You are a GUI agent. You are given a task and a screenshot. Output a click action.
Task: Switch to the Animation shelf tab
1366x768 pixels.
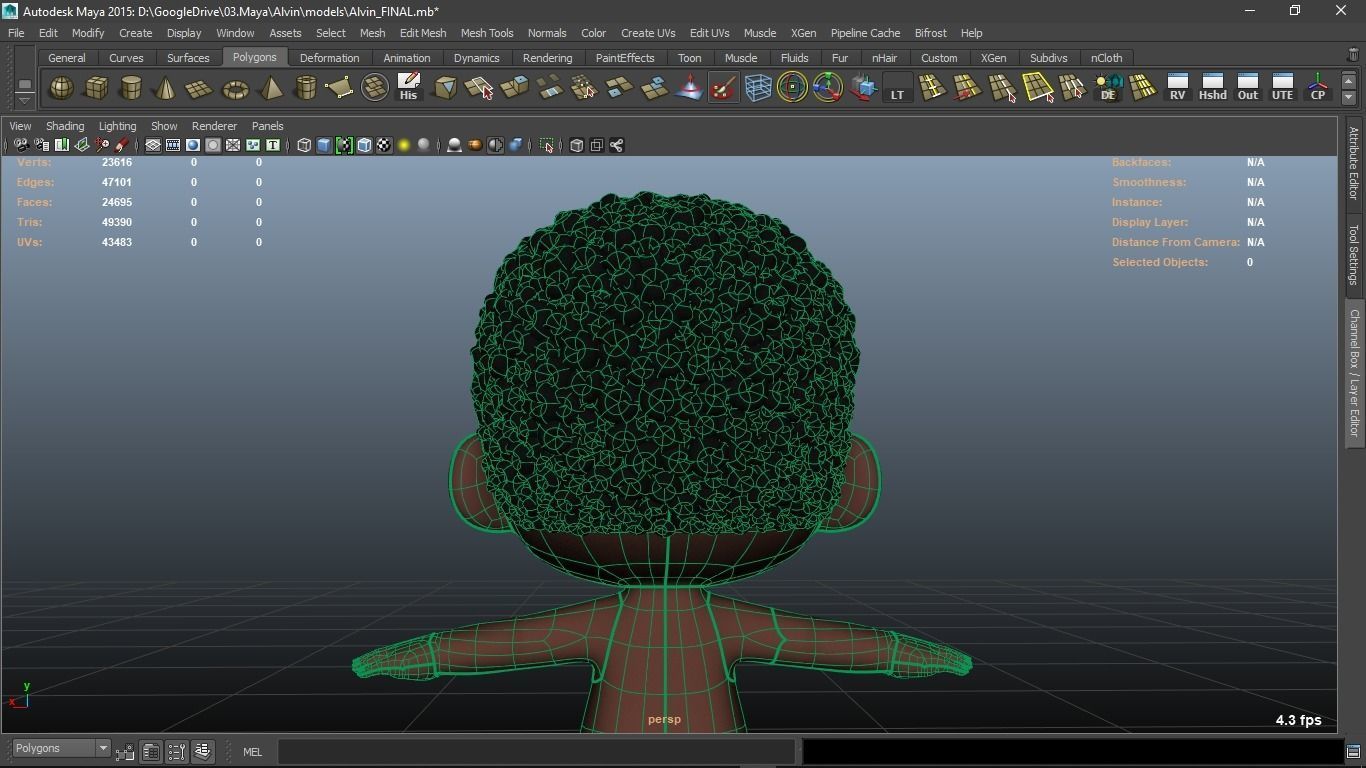pyautogui.click(x=407, y=58)
